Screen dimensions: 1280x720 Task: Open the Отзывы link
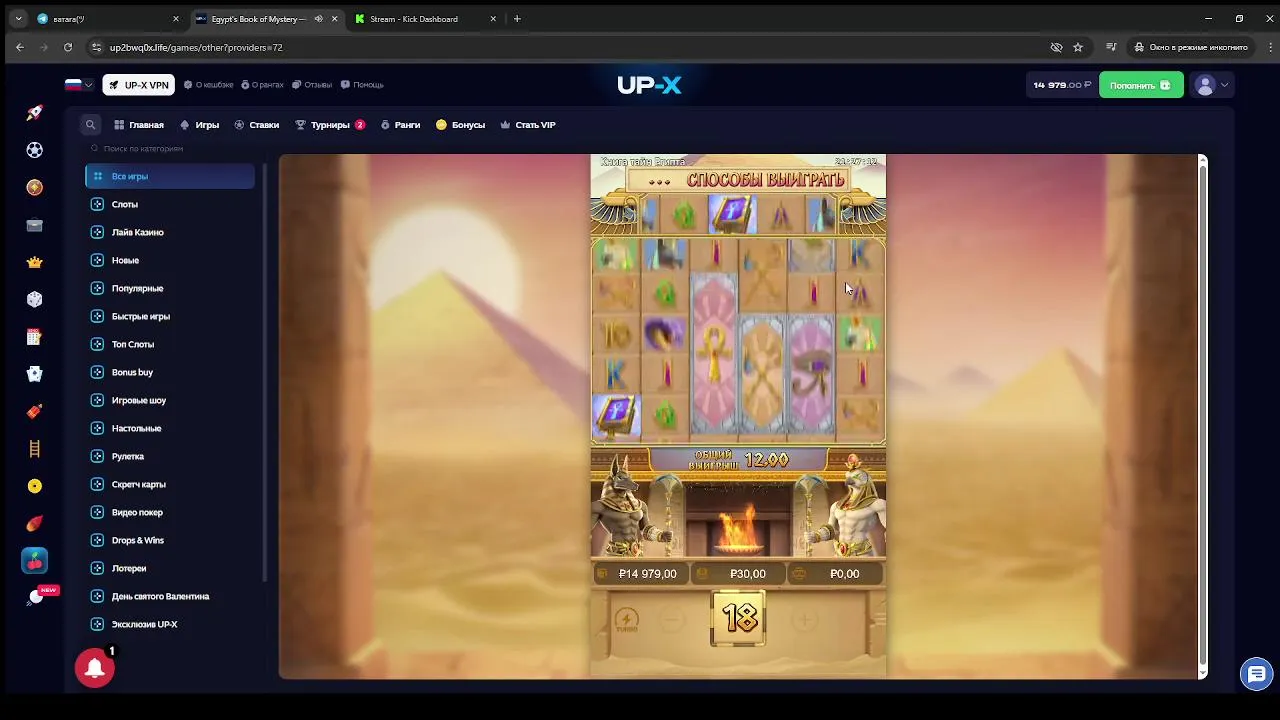tap(312, 85)
